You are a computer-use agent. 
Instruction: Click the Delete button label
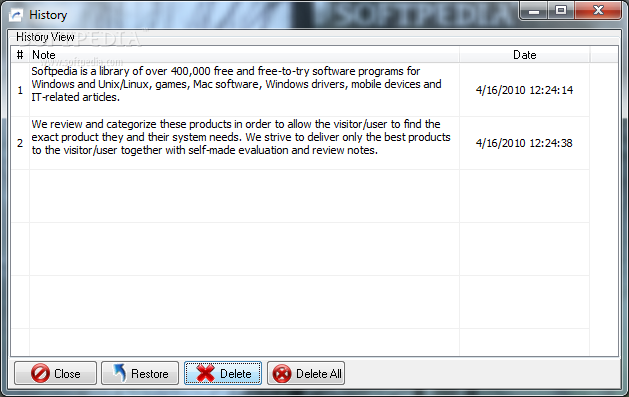click(x=235, y=374)
